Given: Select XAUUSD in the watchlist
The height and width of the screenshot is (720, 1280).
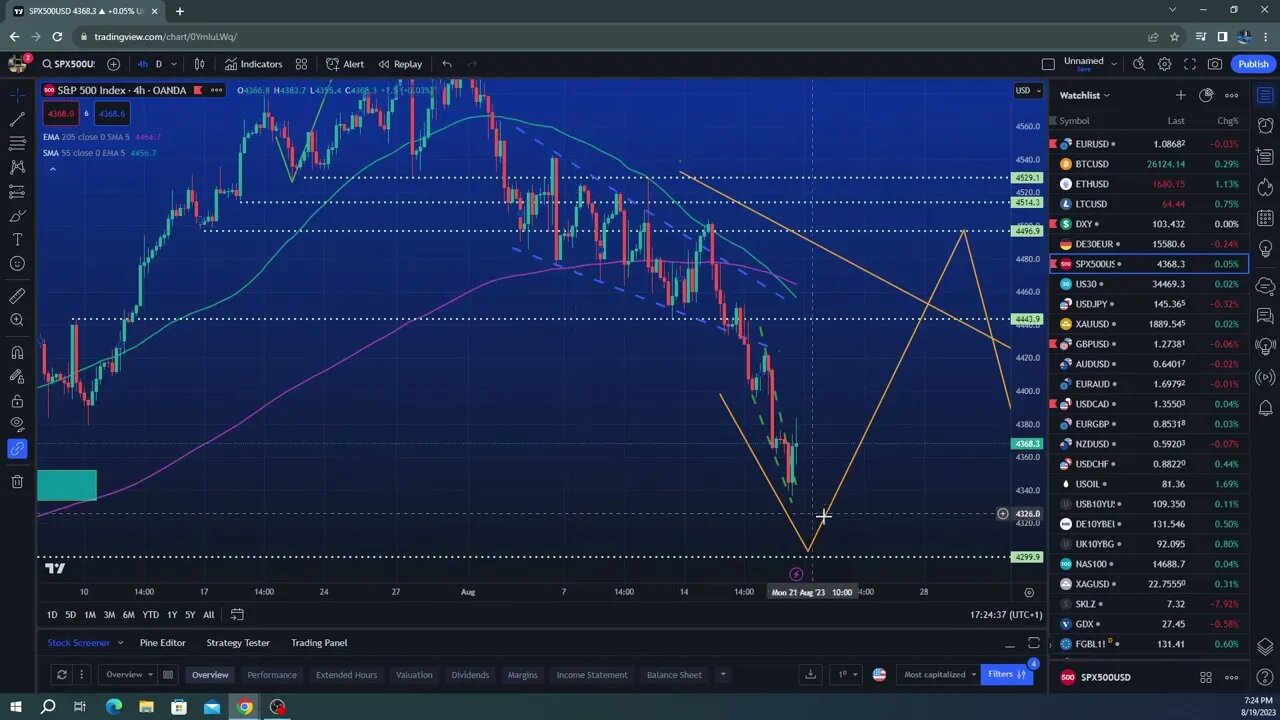Looking at the screenshot, I should pyautogui.click(x=1149, y=324).
